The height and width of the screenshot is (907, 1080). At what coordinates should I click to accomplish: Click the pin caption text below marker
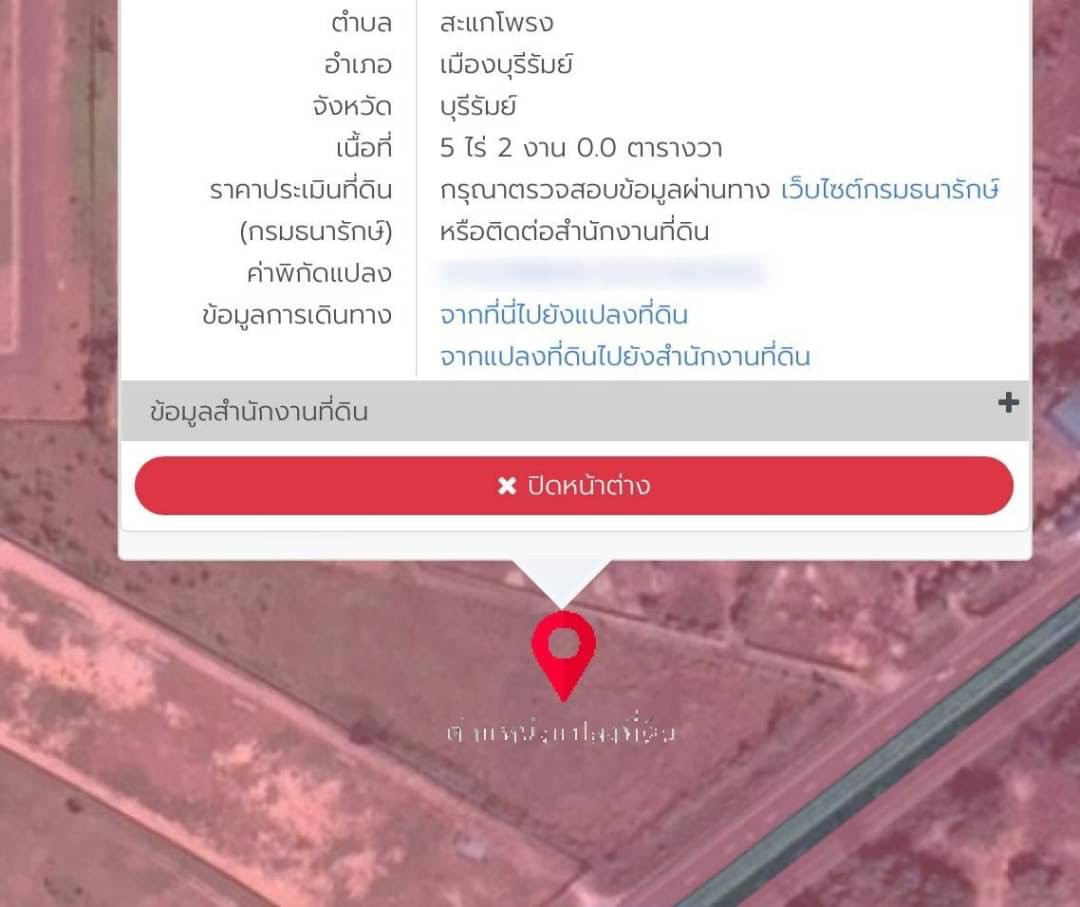[561, 732]
